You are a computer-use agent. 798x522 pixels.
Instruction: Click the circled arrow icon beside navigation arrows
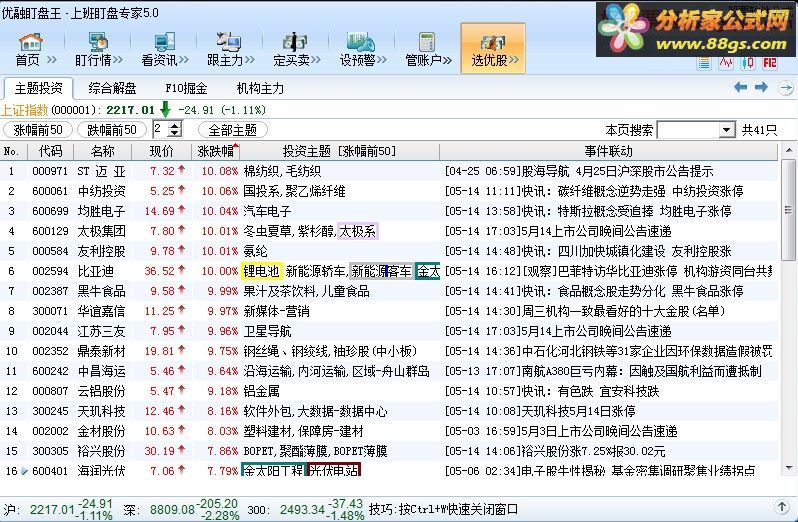coord(786,88)
